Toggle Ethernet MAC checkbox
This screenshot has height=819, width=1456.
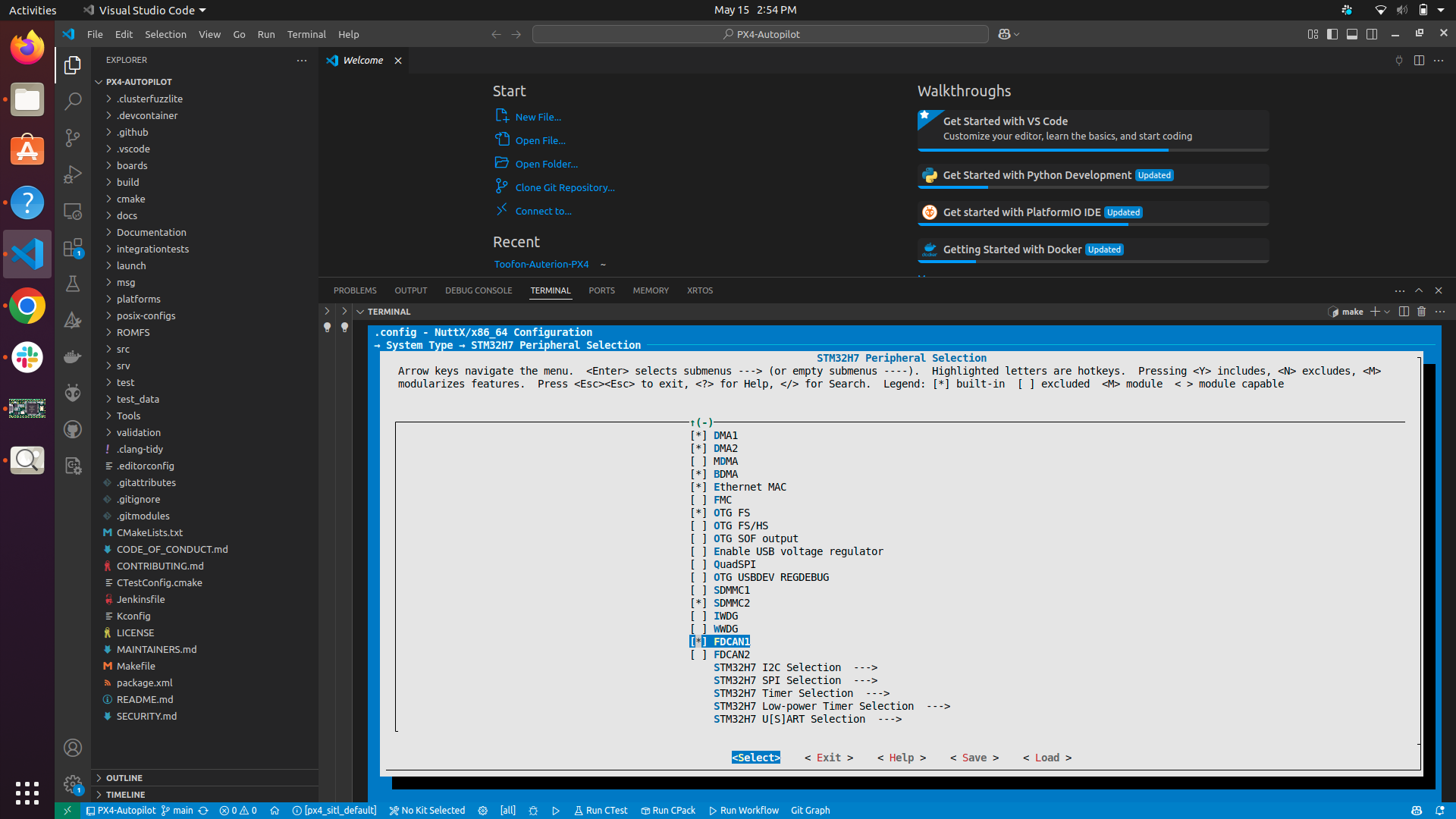pos(698,487)
